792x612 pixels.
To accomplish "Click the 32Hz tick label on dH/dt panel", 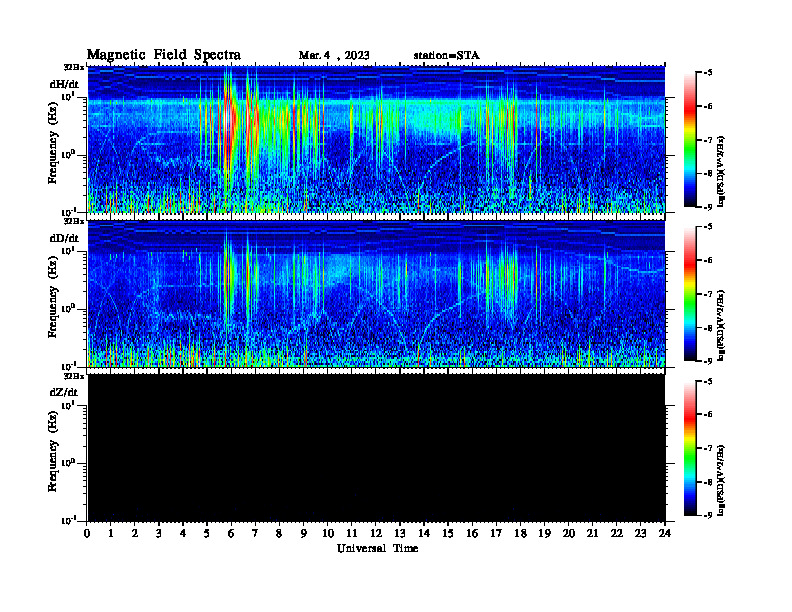I will click(x=74, y=67).
